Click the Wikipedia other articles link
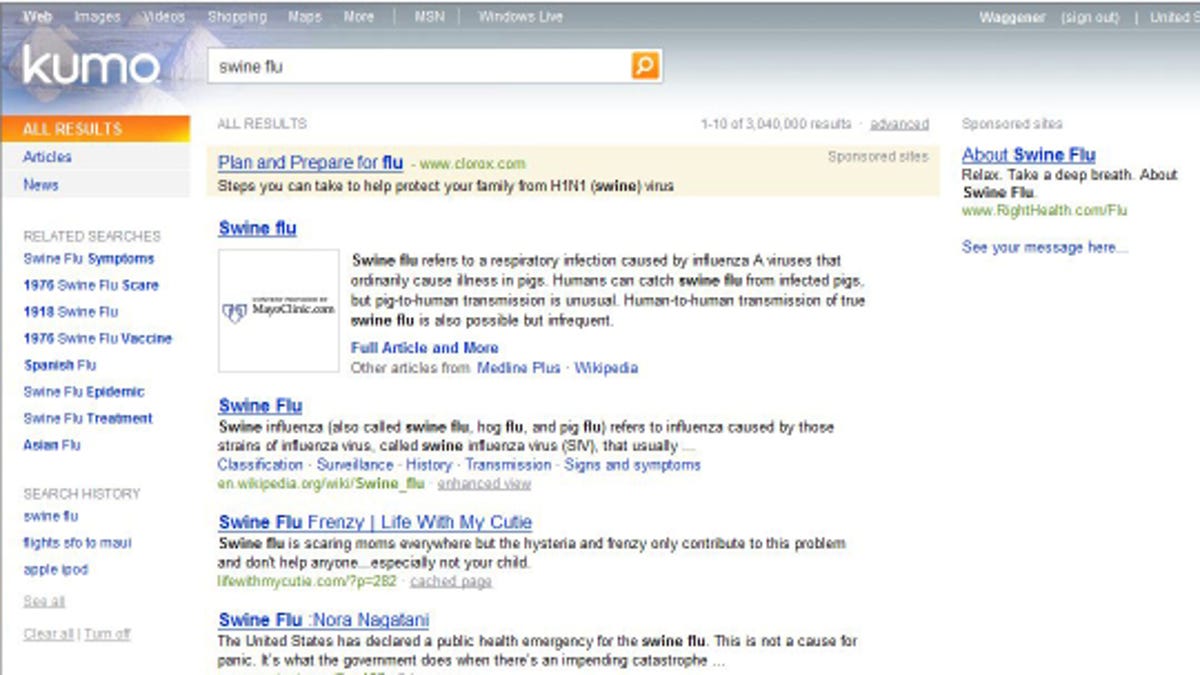The width and height of the screenshot is (1200, 675). tap(606, 368)
